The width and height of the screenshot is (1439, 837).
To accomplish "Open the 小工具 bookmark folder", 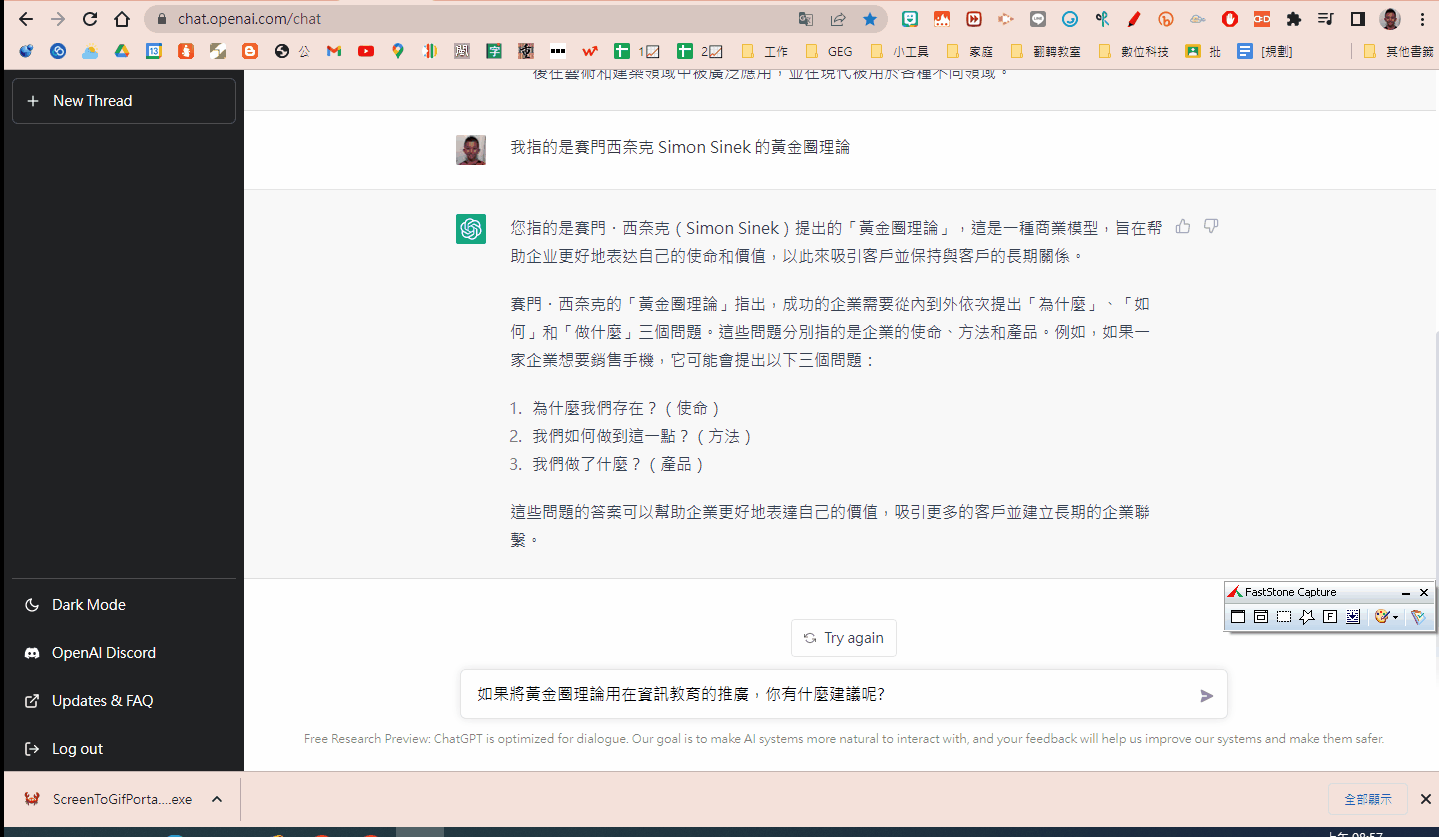I will point(900,51).
